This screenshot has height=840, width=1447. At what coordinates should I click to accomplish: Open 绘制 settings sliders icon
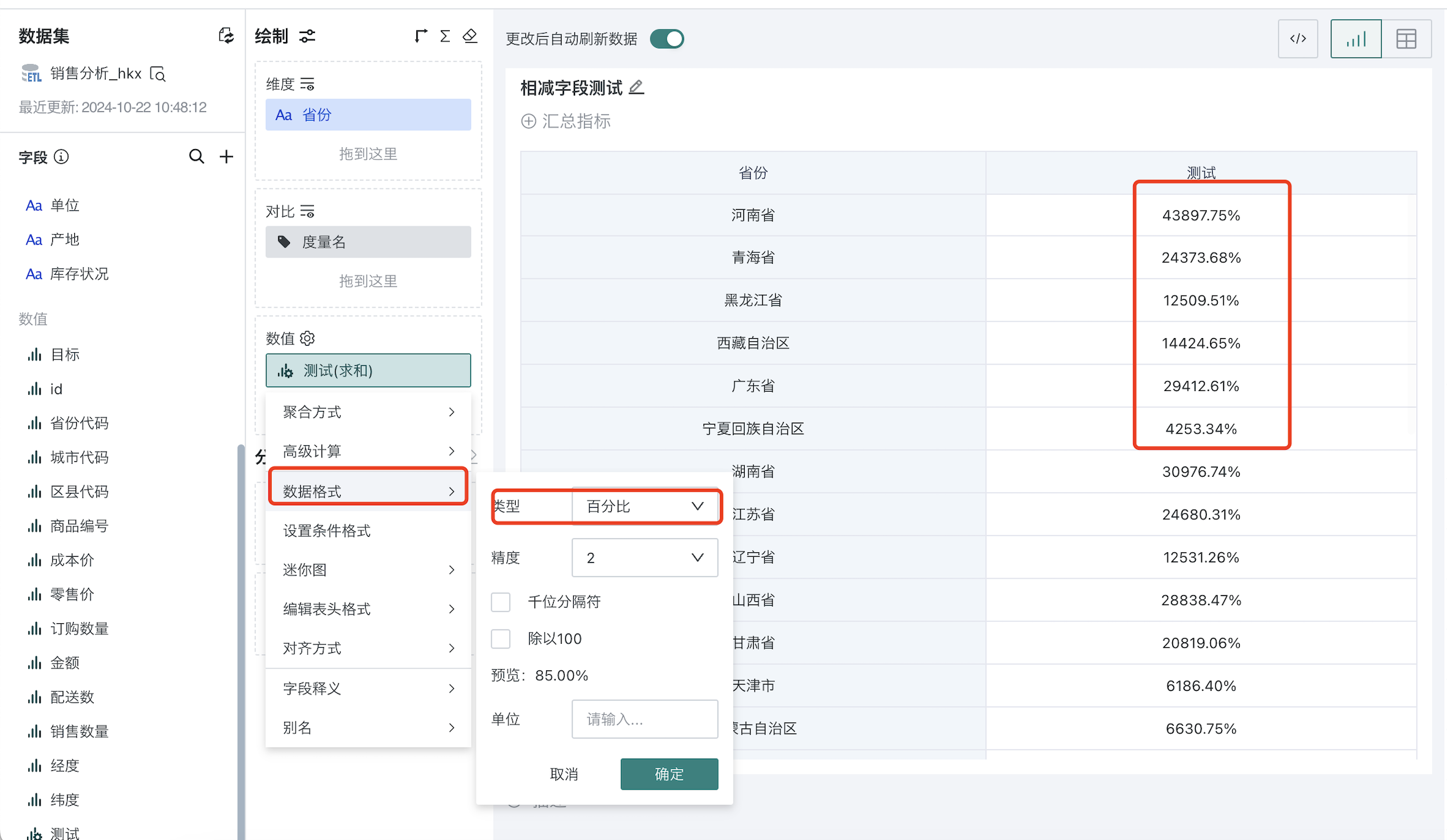point(307,36)
